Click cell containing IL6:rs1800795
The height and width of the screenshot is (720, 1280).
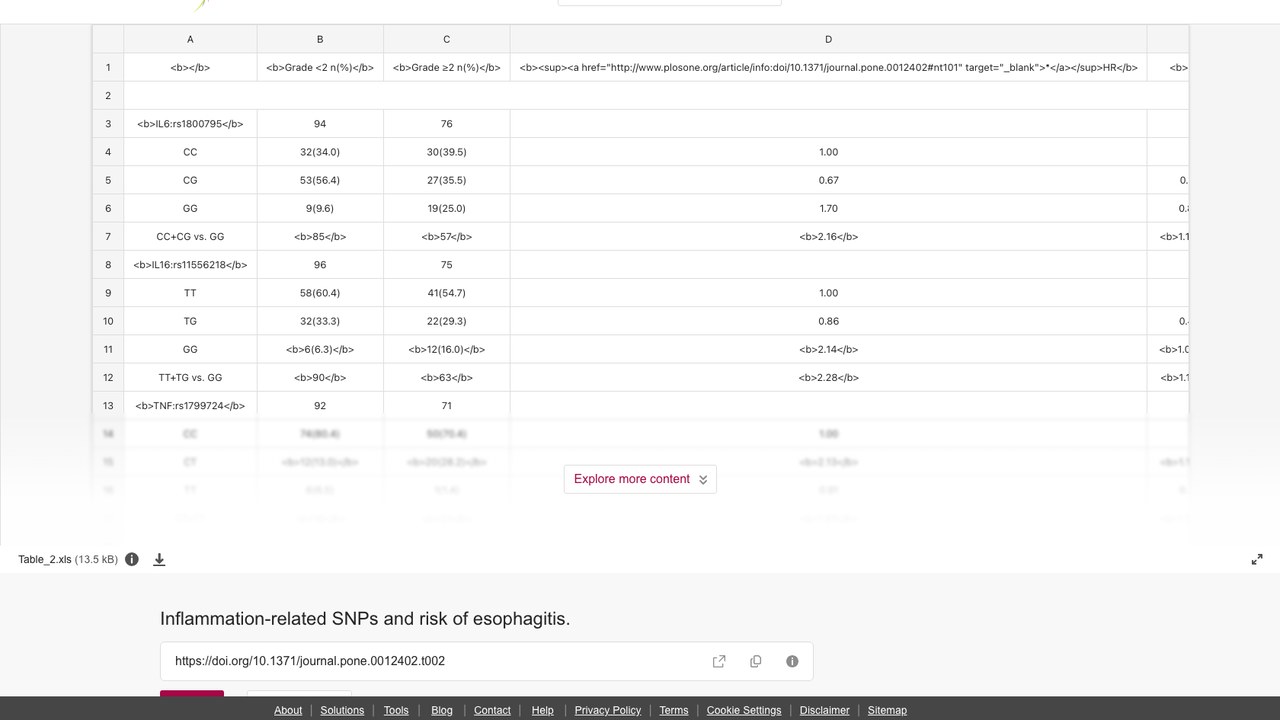(190, 124)
